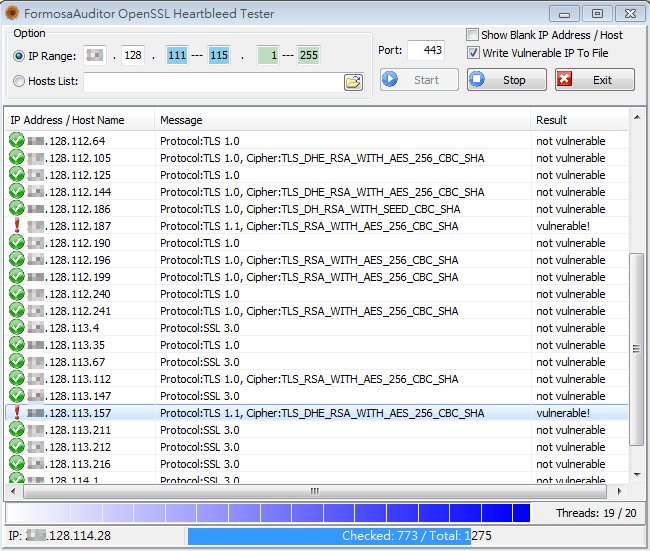Minimize the Heartbleed Tester window
The height and width of the screenshot is (551, 650).
tap(564, 14)
